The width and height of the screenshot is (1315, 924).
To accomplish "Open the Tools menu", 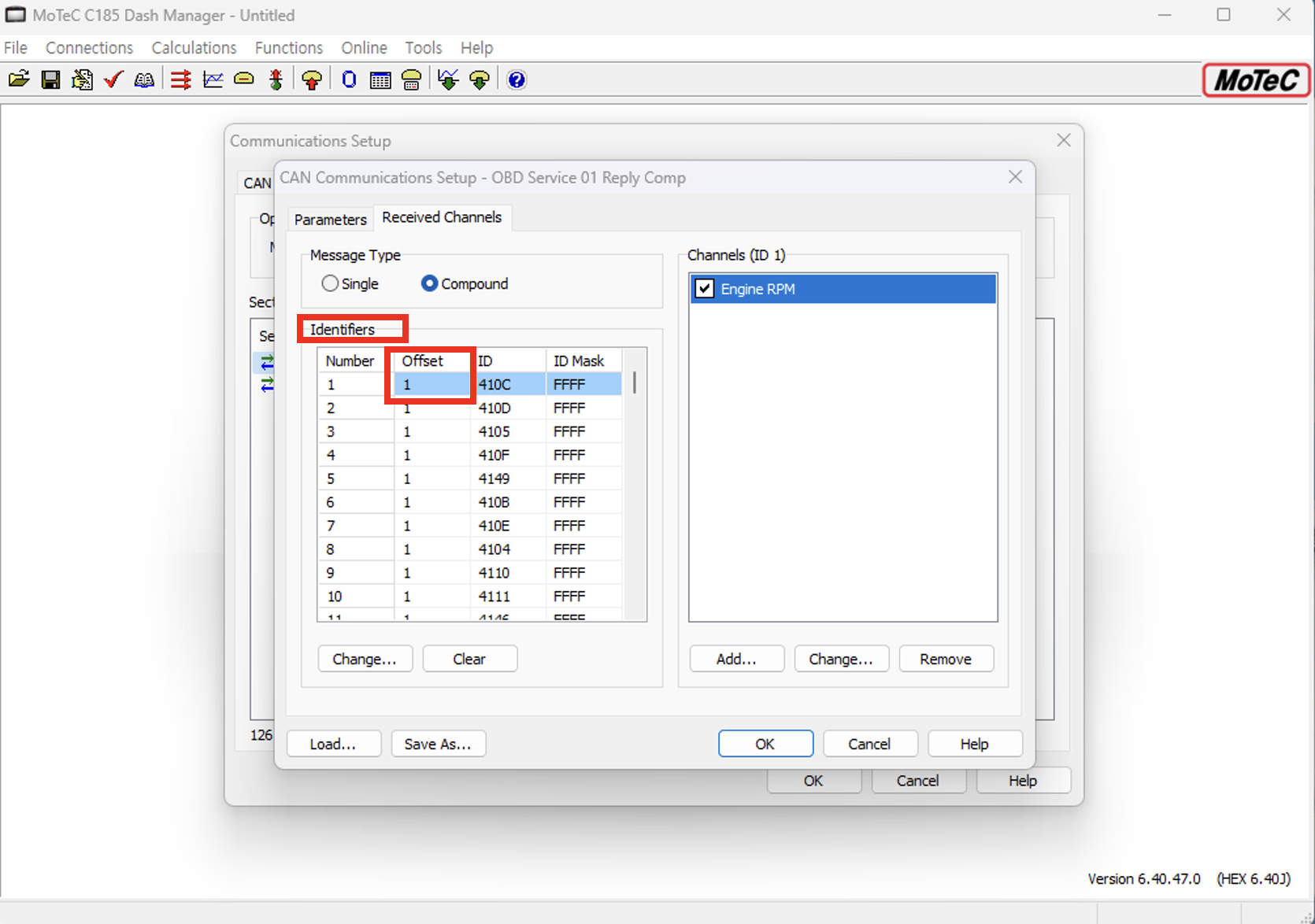I will click(x=424, y=48).
